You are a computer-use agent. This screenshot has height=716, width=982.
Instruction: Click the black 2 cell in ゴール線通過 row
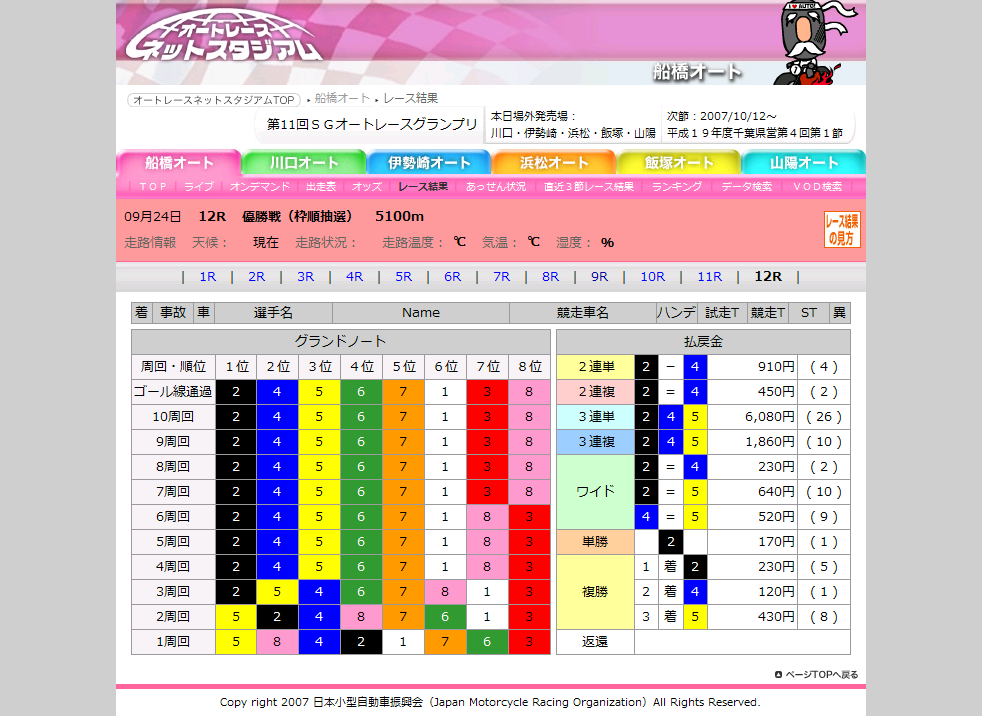236,392
